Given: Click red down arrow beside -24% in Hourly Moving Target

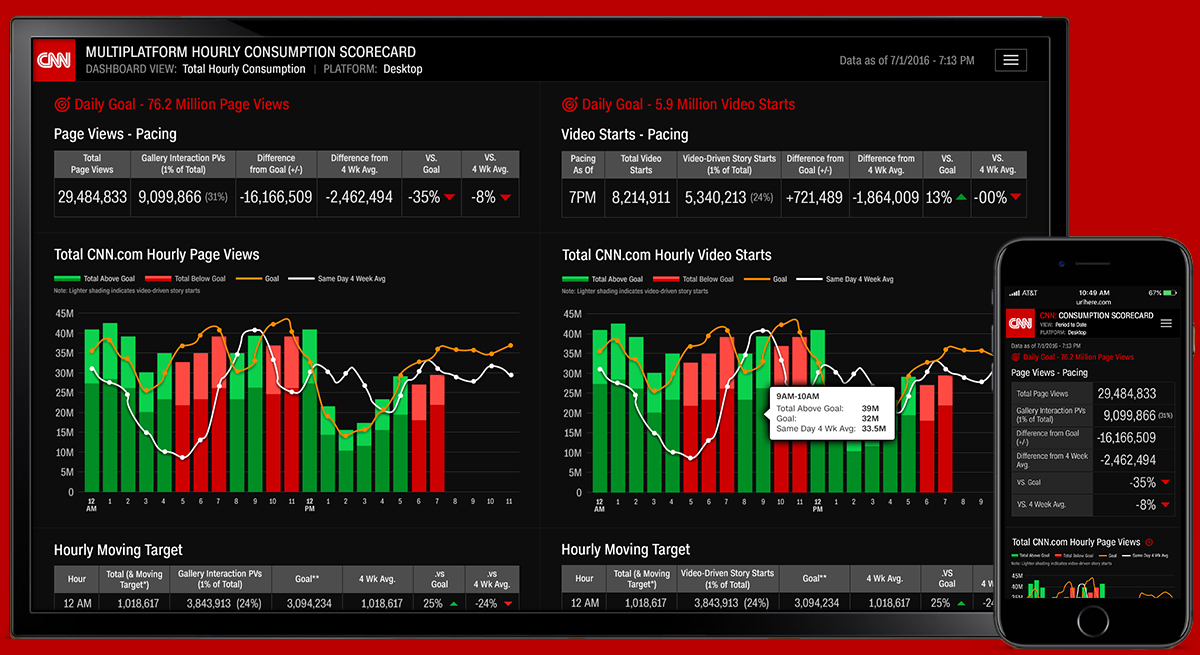Looking at the screenshot, I should tap(507, 604).
